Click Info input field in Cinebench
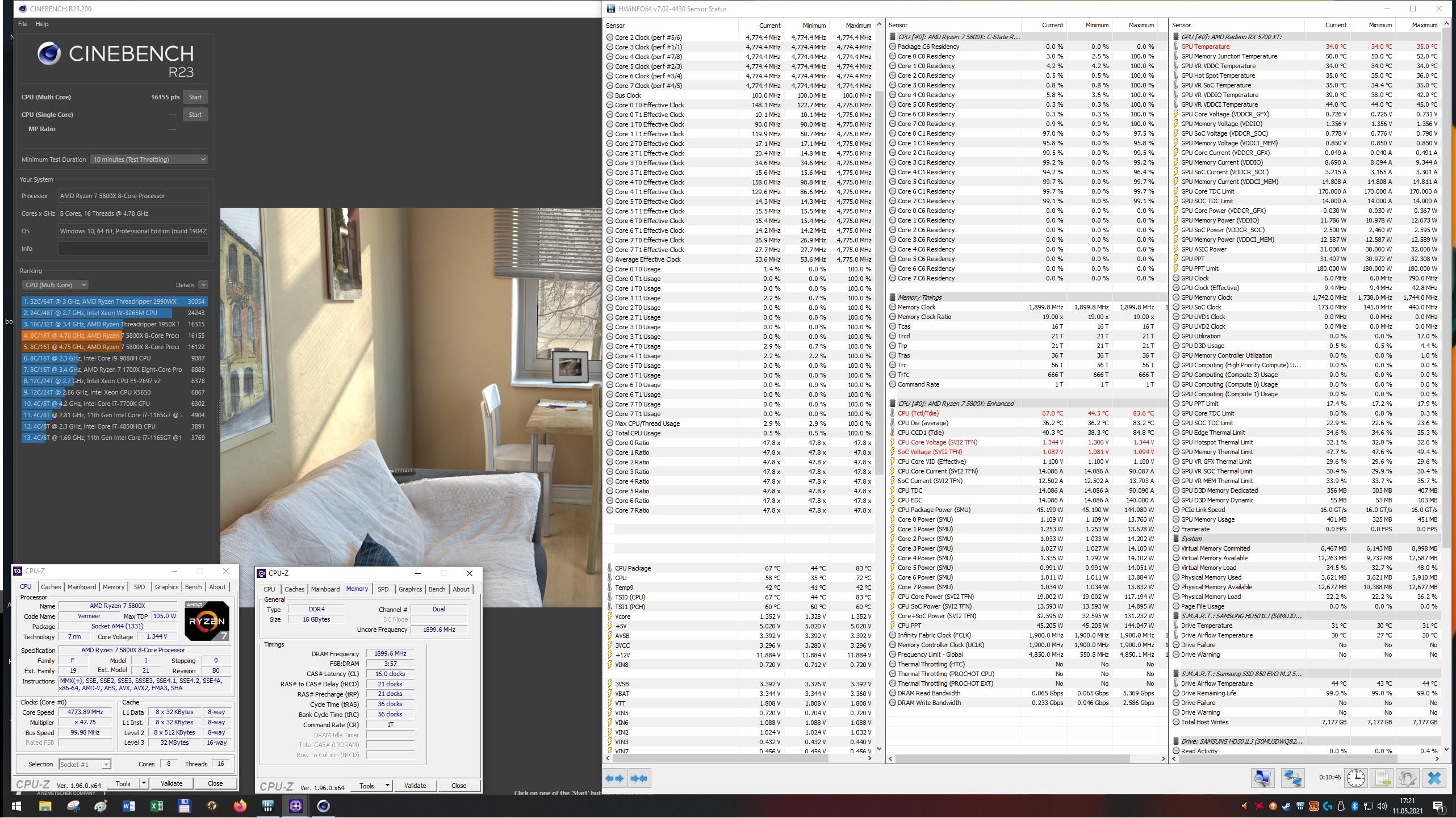This screenshot has width=1456, height=818. (x=133, y=249)
